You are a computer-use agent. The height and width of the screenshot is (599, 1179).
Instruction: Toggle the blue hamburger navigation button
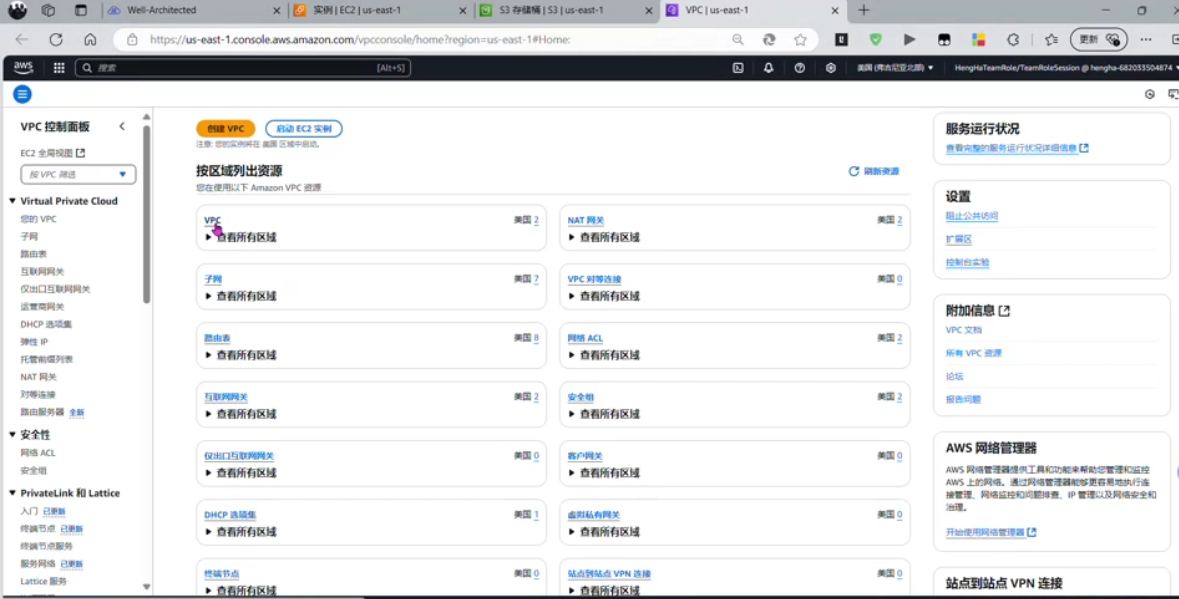(23, 94)
